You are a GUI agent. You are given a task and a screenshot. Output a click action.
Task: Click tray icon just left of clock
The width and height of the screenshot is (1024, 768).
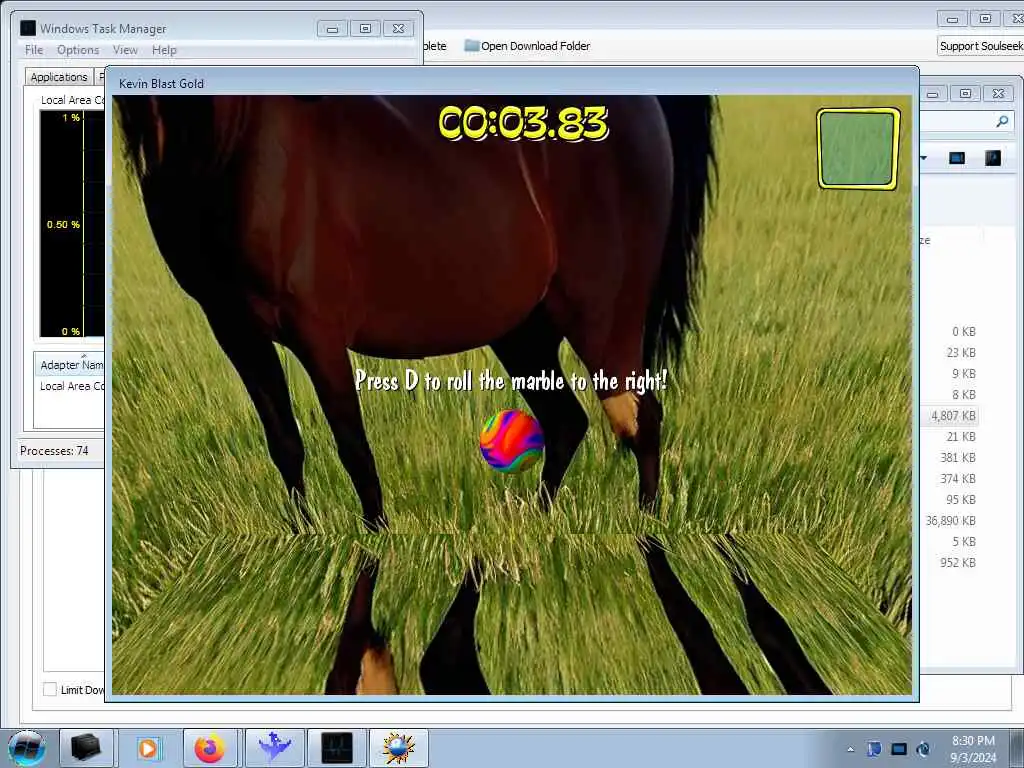923,749
